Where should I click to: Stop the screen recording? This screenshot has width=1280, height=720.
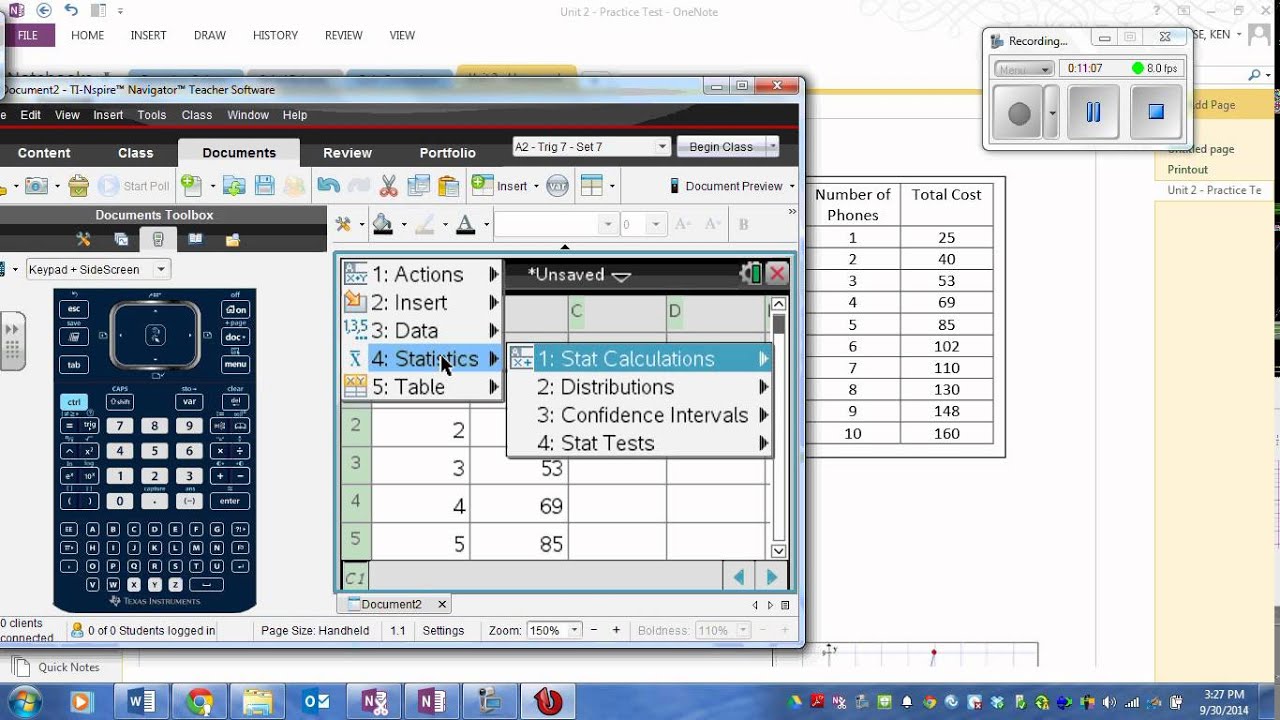(1156, 112)
